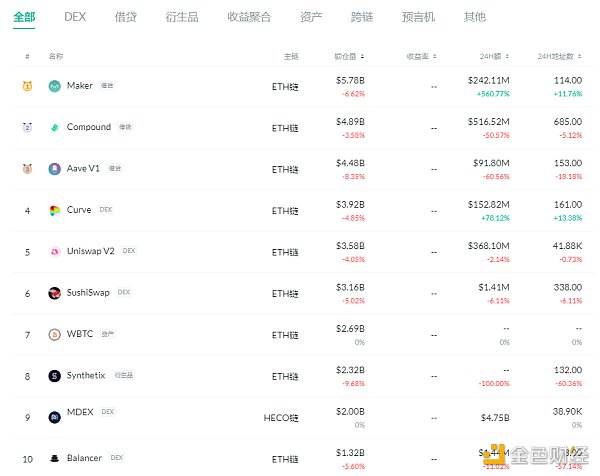The image size is (600, 476).
Task: Click the DEX tag beside Curve
Action: [106, 210]
